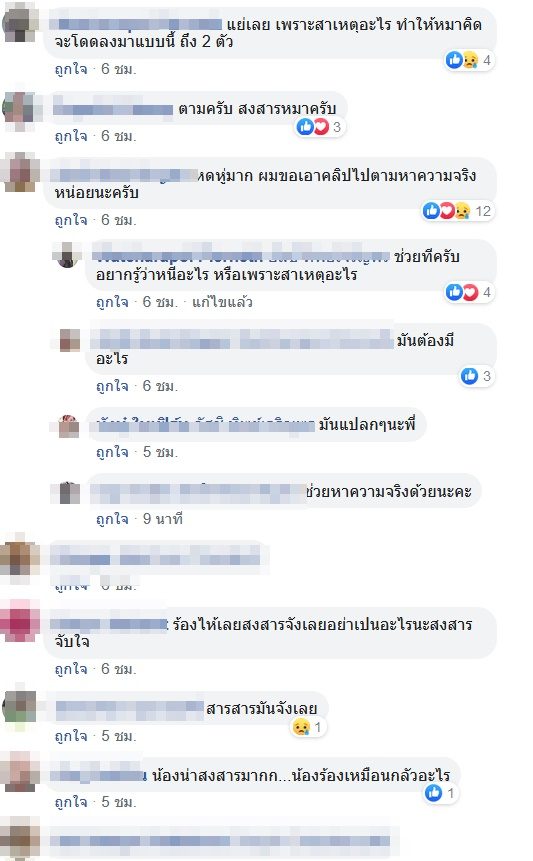View the 12 reactions on clip request comment
The height and width of the screenshot is (861, 533).
pos(458,211)
